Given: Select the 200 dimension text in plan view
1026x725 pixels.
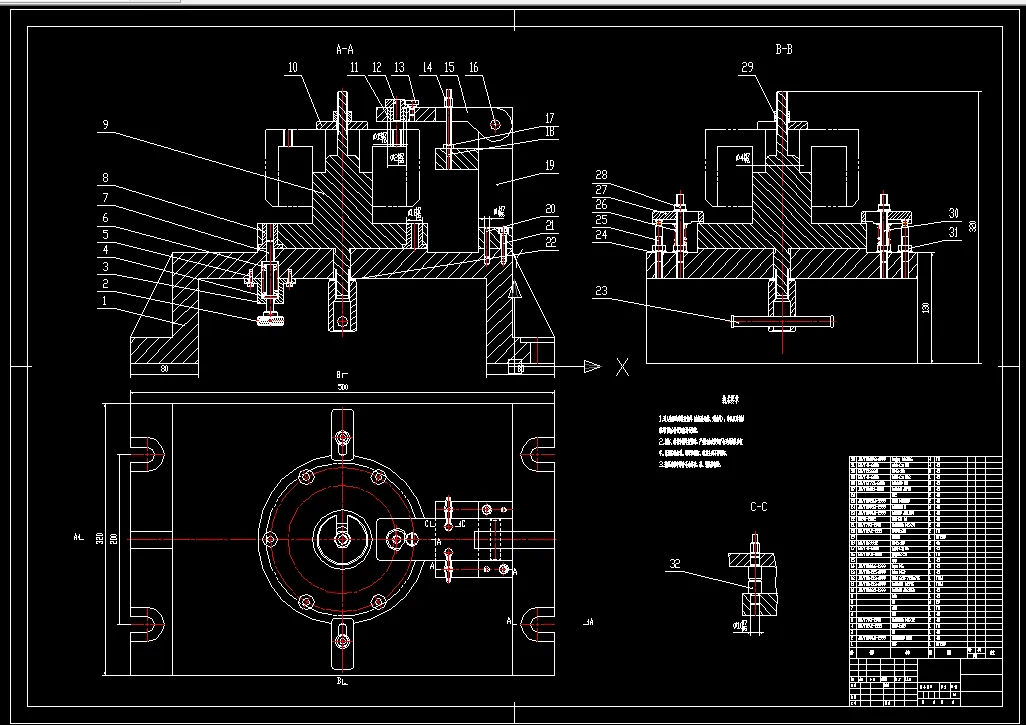Looking at the screenshot, I should pos(114,539).
